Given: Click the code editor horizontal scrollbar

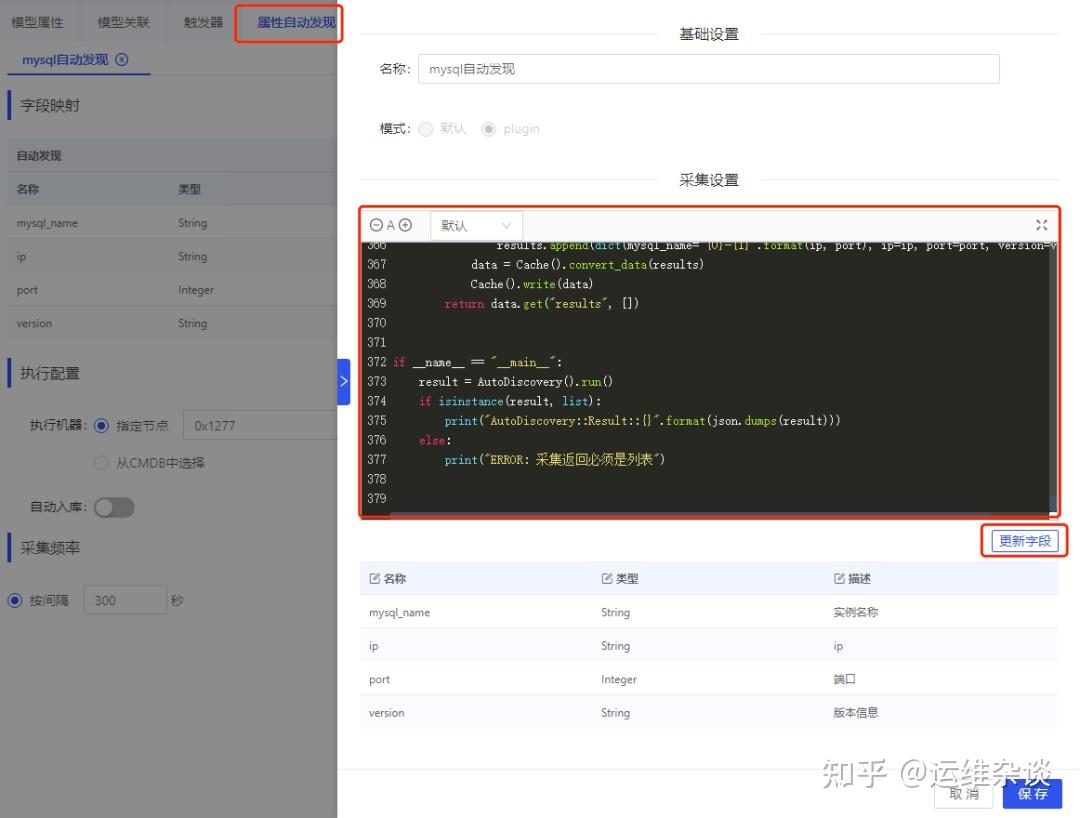Looking at the screenshot, I should tap(700, 512).
